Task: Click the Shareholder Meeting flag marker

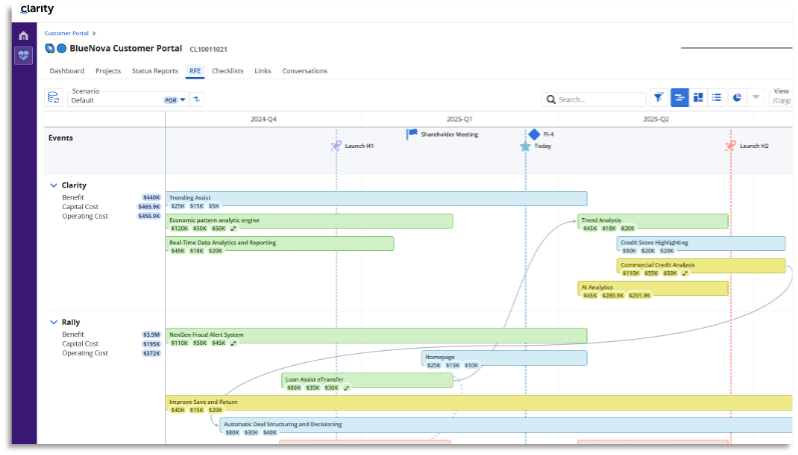Action: 411,134
